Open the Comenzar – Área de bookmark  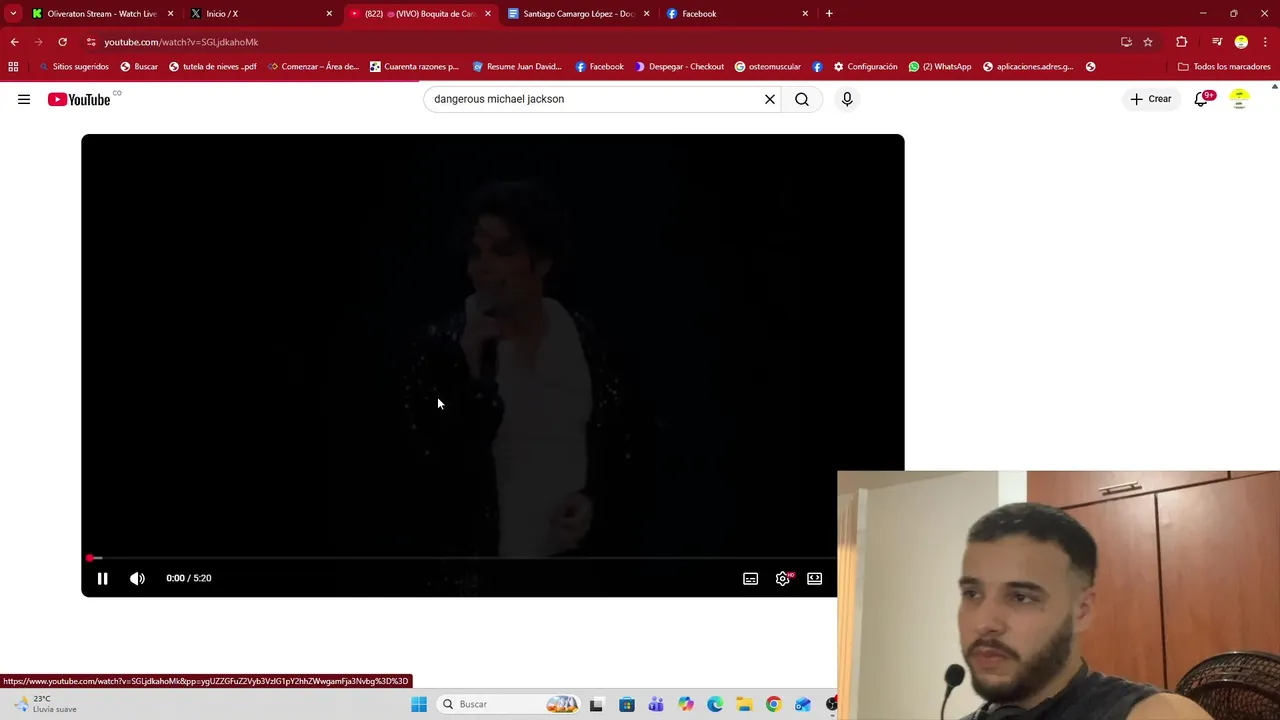(x=313, y=67)
